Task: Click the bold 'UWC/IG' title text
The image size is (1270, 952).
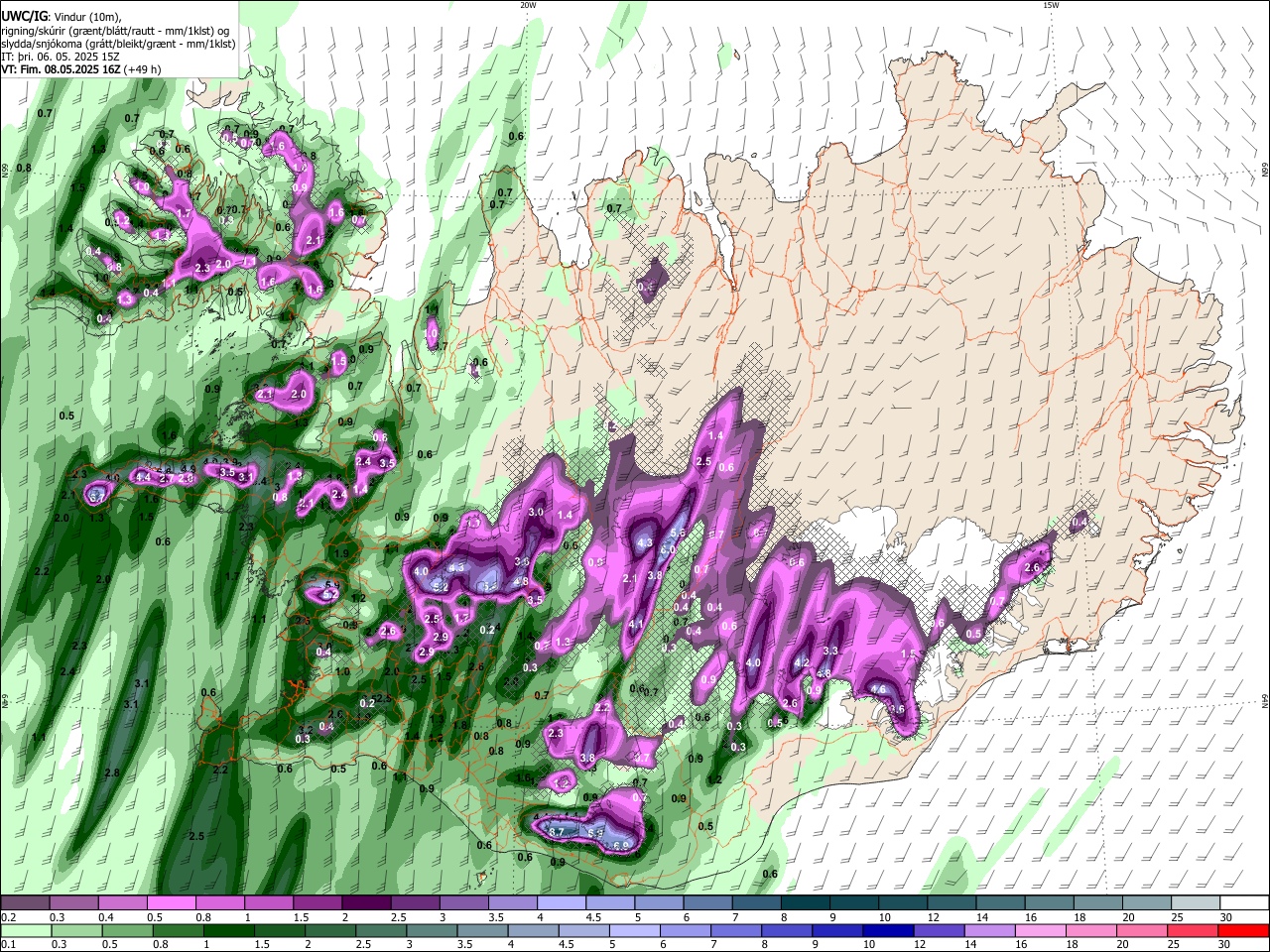Action: coord(24,17)
